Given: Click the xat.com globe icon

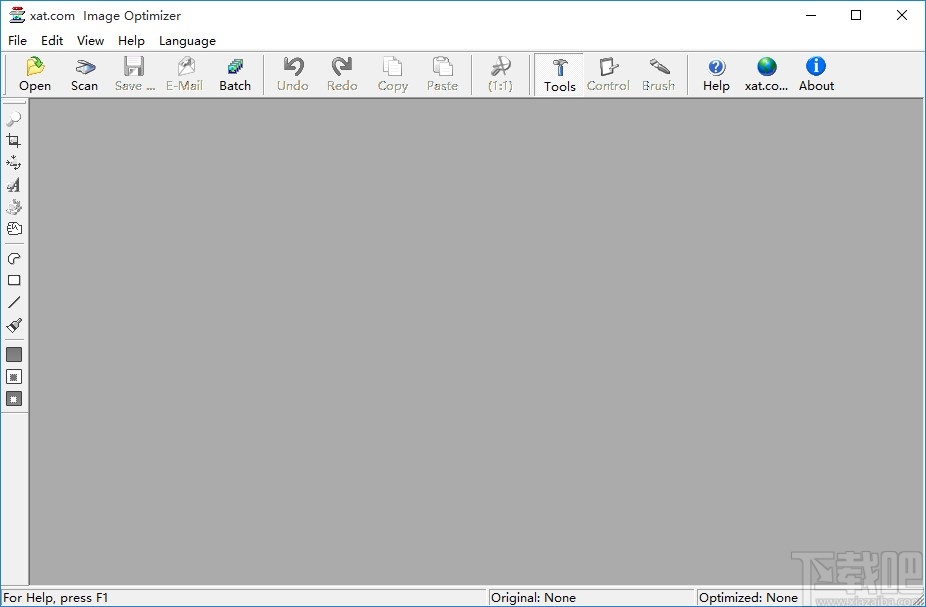Looking at the screenshot, I should 767,66.
